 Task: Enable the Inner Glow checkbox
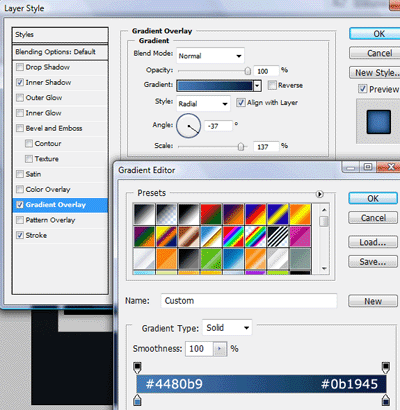[20, 113]
